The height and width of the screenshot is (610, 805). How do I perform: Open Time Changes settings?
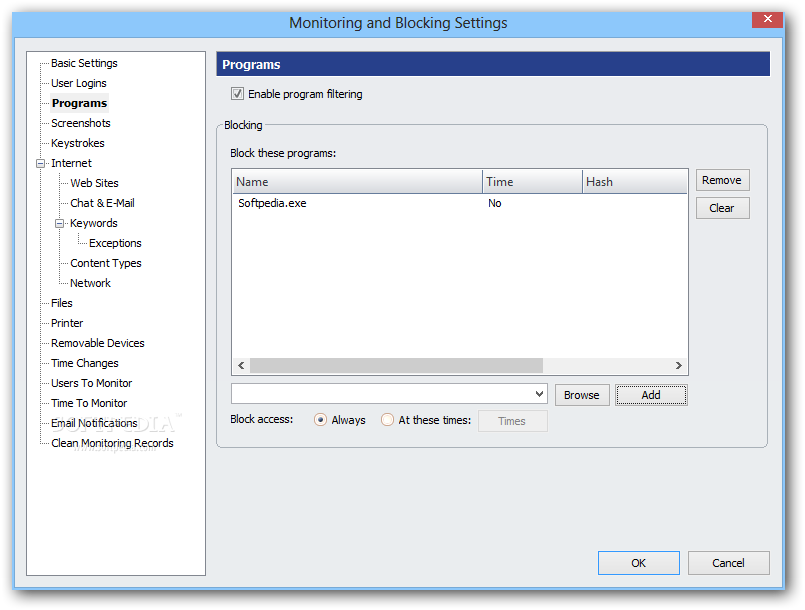coord(85,364)
